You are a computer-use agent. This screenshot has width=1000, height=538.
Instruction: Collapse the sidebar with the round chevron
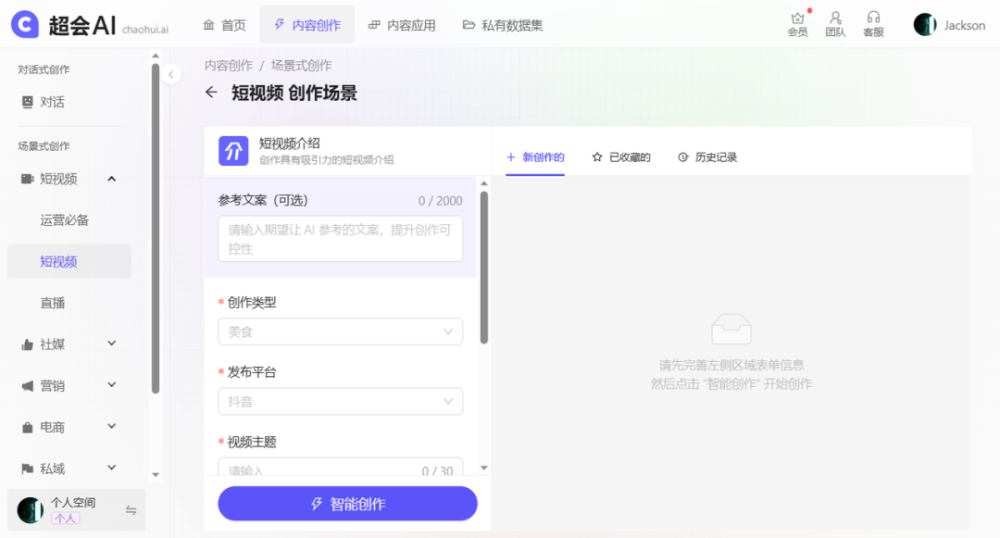click(x=171, y=75)
